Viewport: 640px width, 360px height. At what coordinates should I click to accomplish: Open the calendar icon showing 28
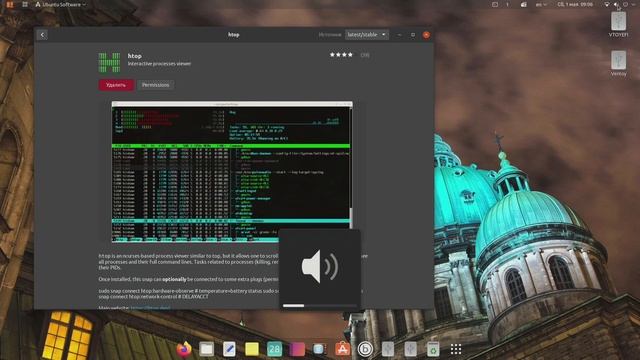point(274,349)
